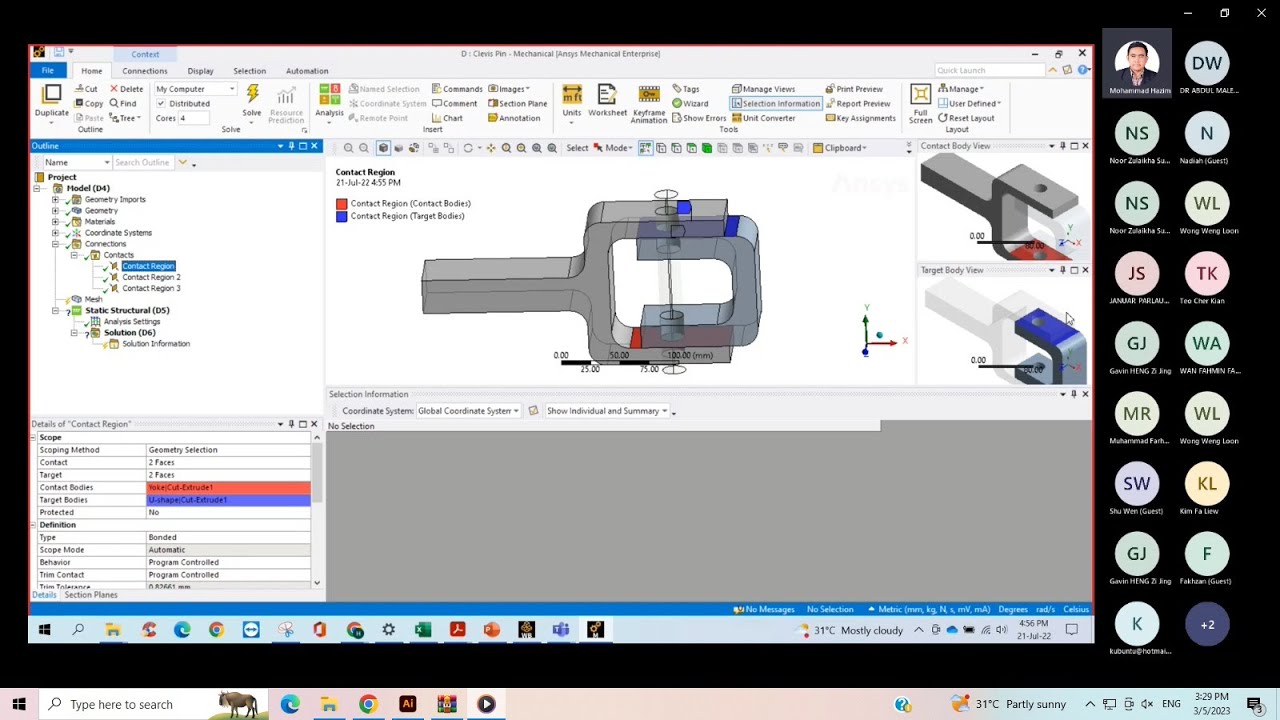Insert an Annotation
Viewport: 1280px width, 720px height.
(514, 118)
